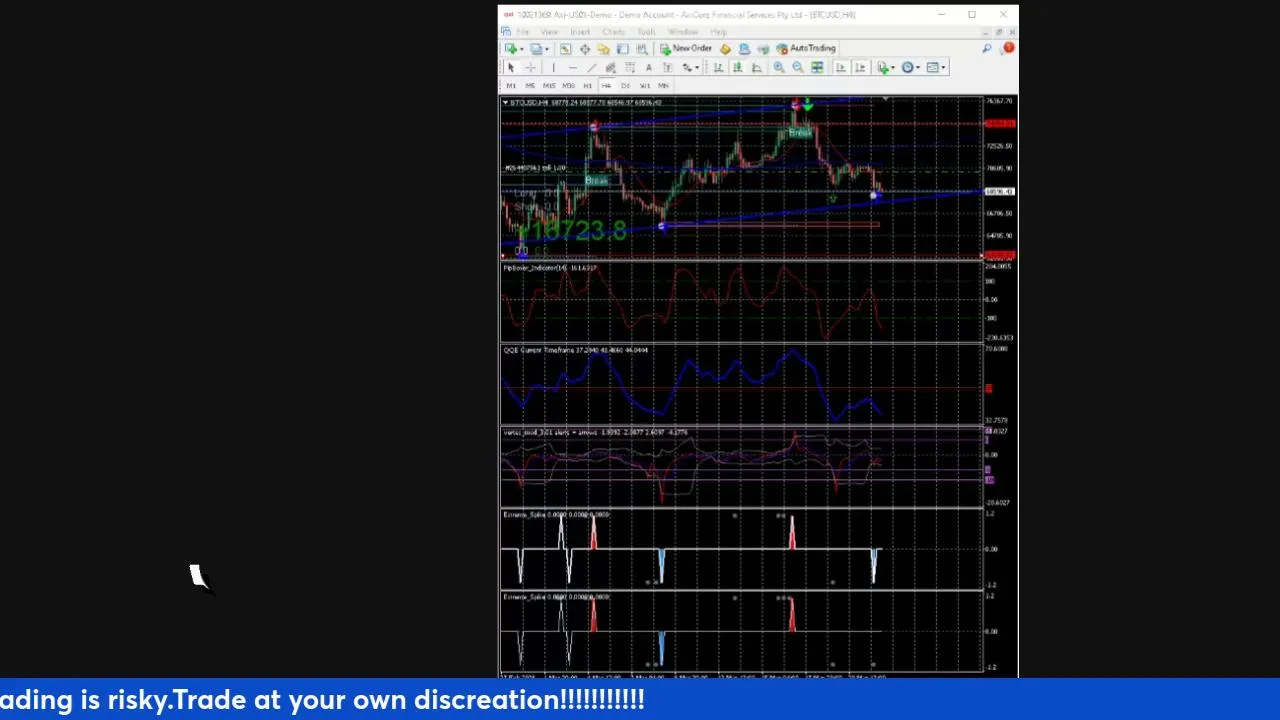Restore the inner chart window
This screenshot has width=1280, height=720.
point(999,32)
